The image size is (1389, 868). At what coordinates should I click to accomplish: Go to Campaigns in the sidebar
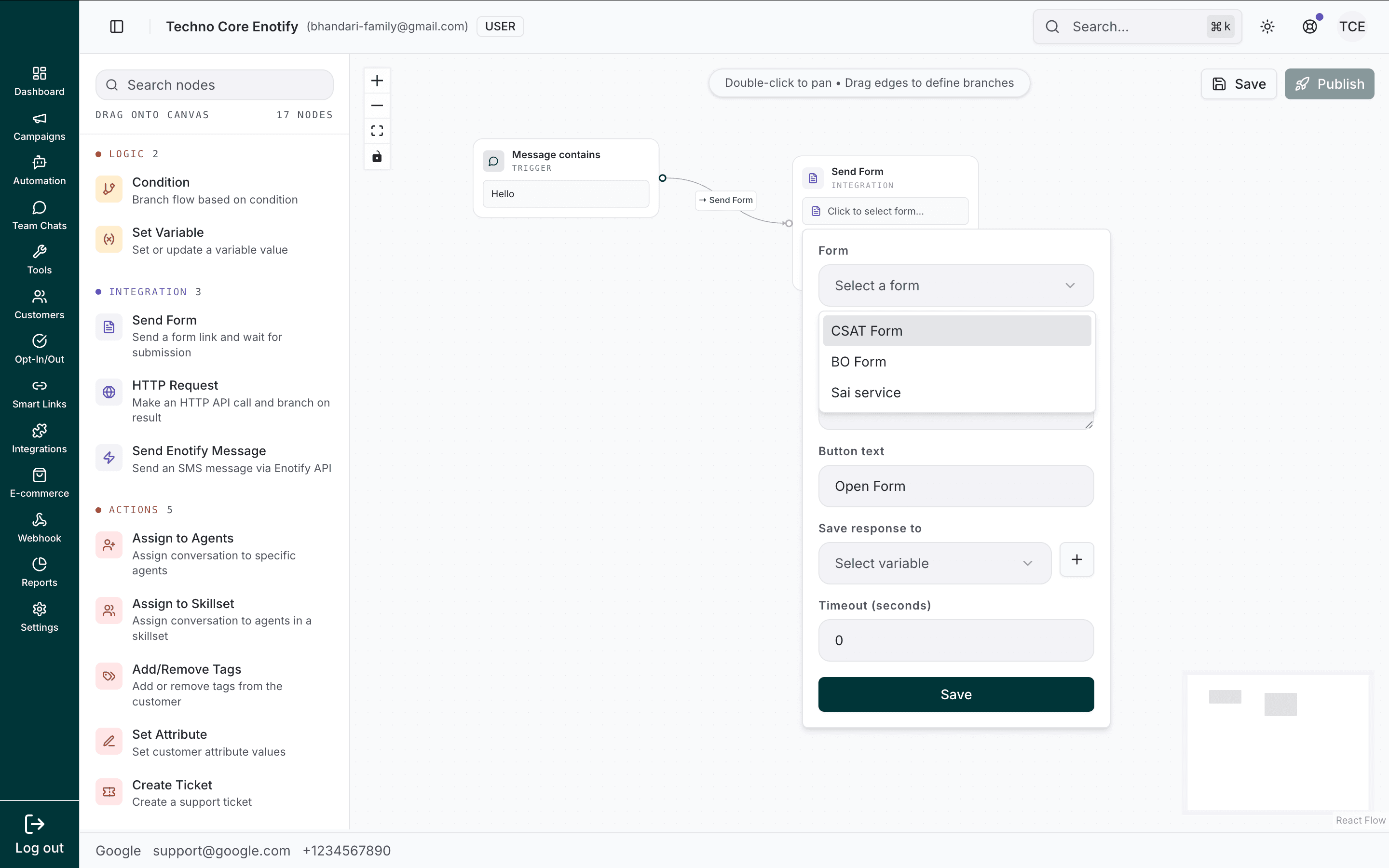pyautogui.click(x=39, y=126)
